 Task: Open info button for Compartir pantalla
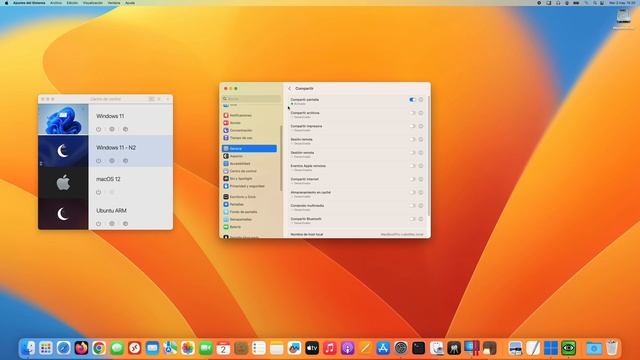[421, 100]
